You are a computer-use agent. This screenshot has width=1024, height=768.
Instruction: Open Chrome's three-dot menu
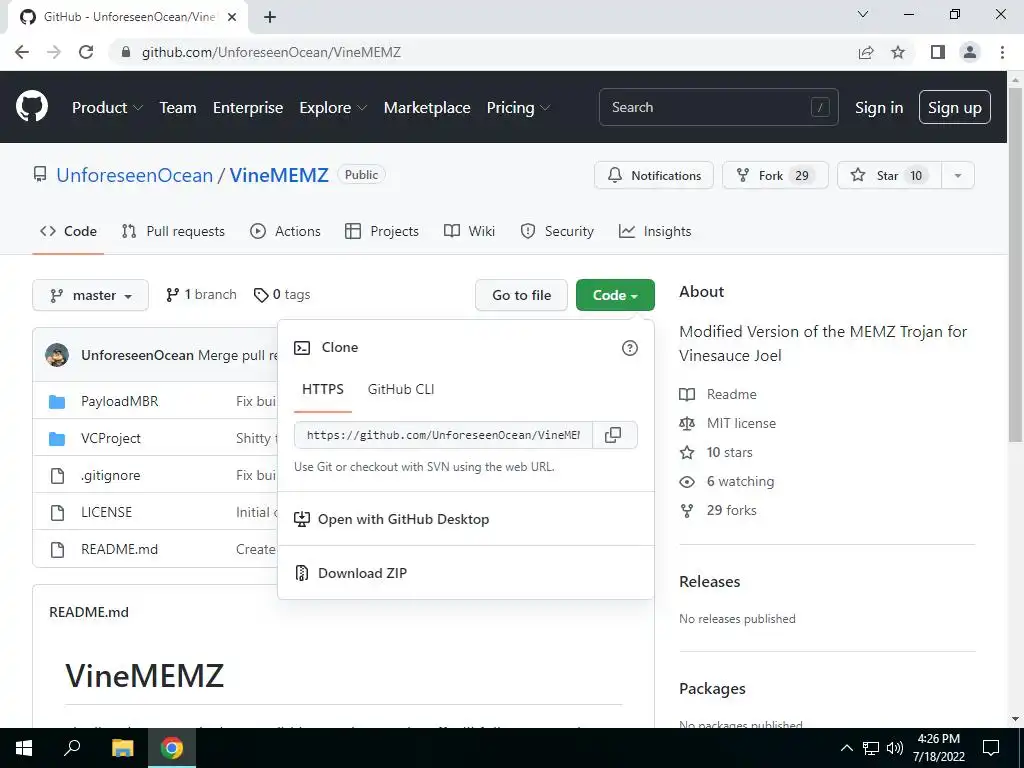pyautogui.click(x=1002, y=52)
